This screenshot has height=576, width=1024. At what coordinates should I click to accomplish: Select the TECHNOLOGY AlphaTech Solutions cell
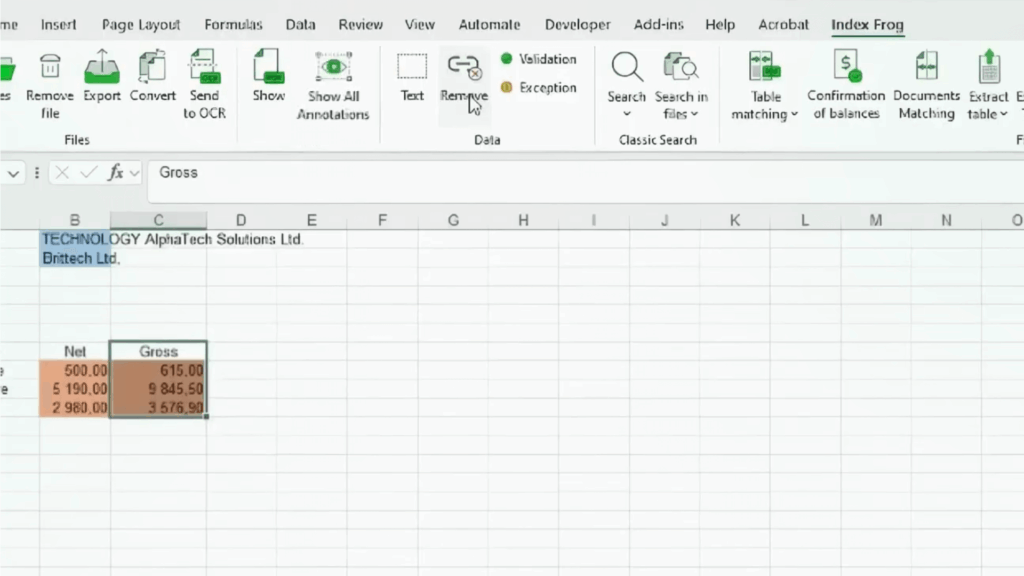(74, 239)
